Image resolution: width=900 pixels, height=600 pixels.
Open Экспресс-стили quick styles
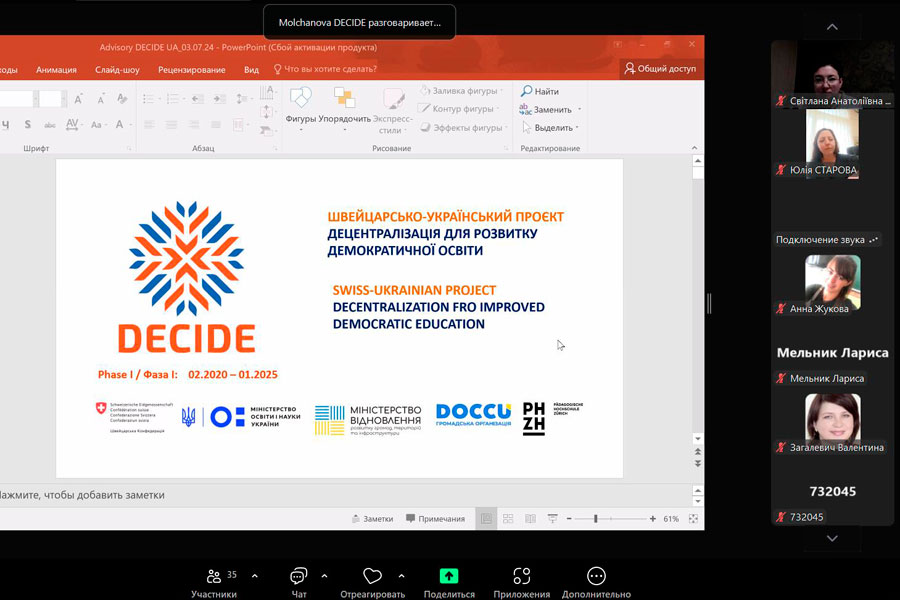coord(393,111)
